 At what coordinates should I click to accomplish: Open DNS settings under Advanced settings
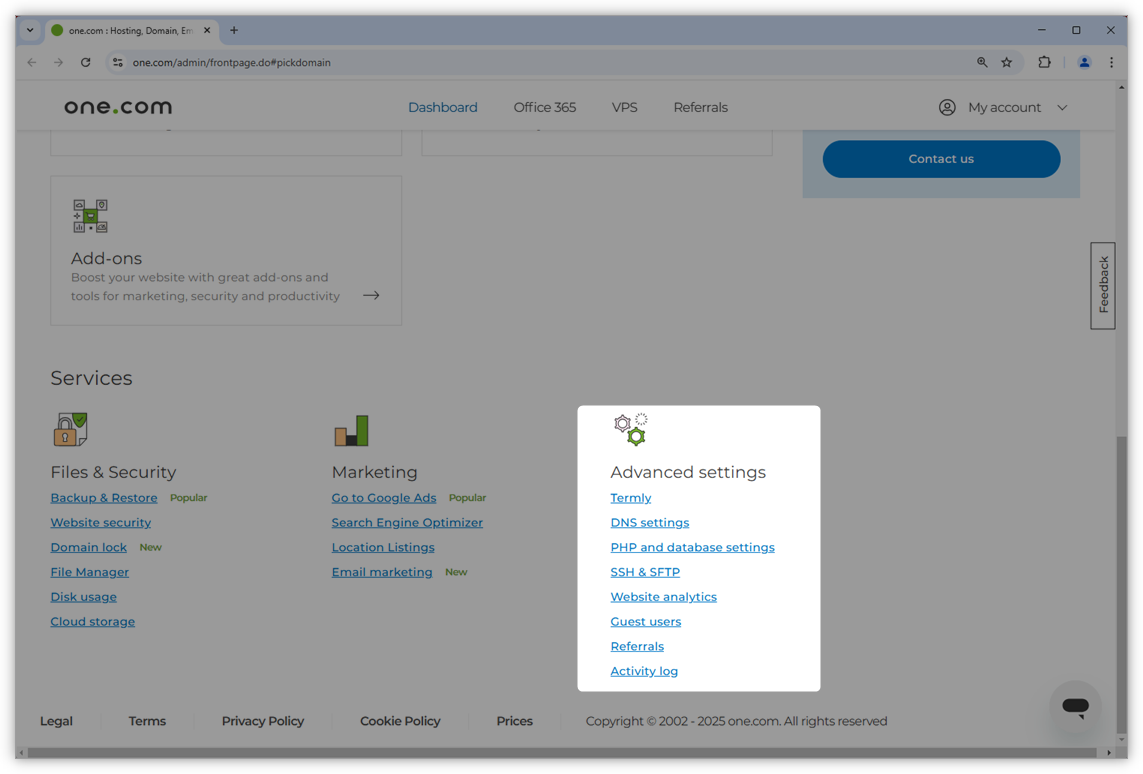(649, 522)
